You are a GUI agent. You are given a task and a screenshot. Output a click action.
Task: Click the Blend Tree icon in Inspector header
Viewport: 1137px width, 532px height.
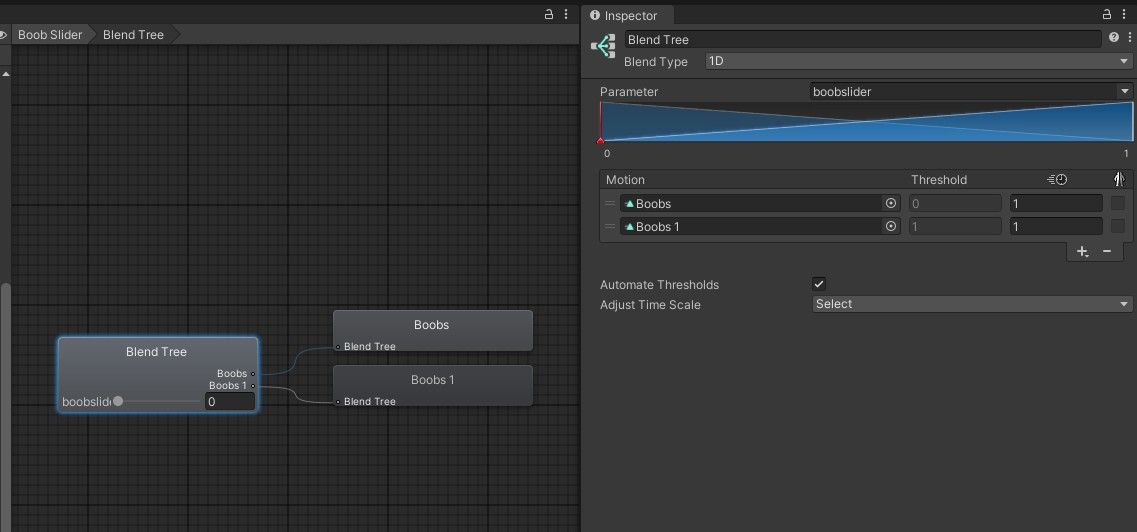(x=603, y=46)
